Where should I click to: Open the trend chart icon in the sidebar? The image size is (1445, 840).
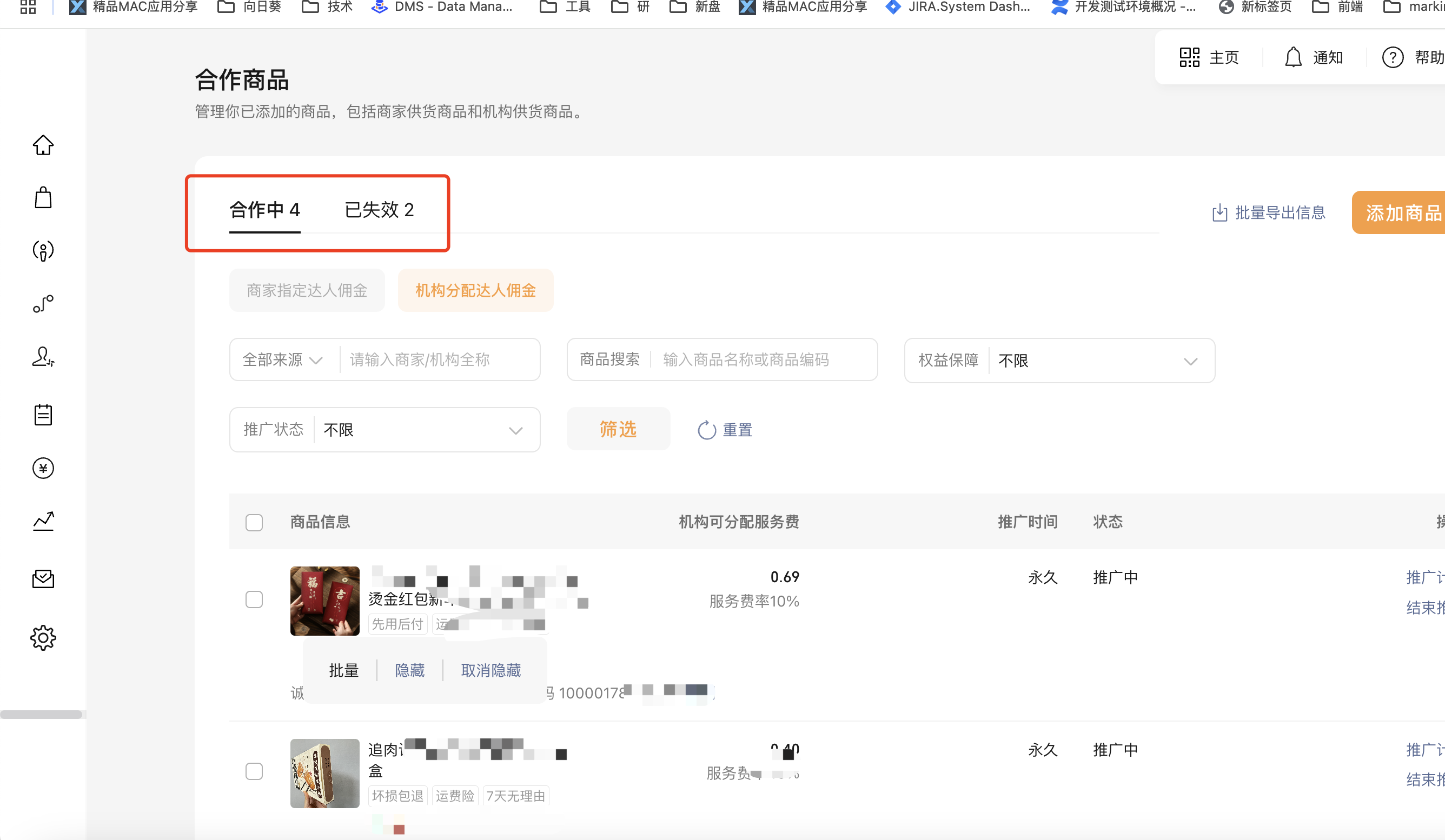[x=43, y=521]
